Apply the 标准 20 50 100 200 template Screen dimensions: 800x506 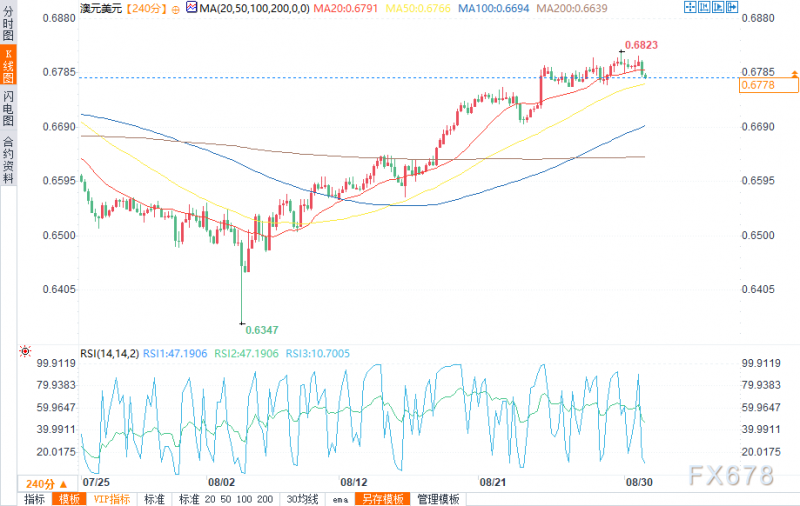226,499
